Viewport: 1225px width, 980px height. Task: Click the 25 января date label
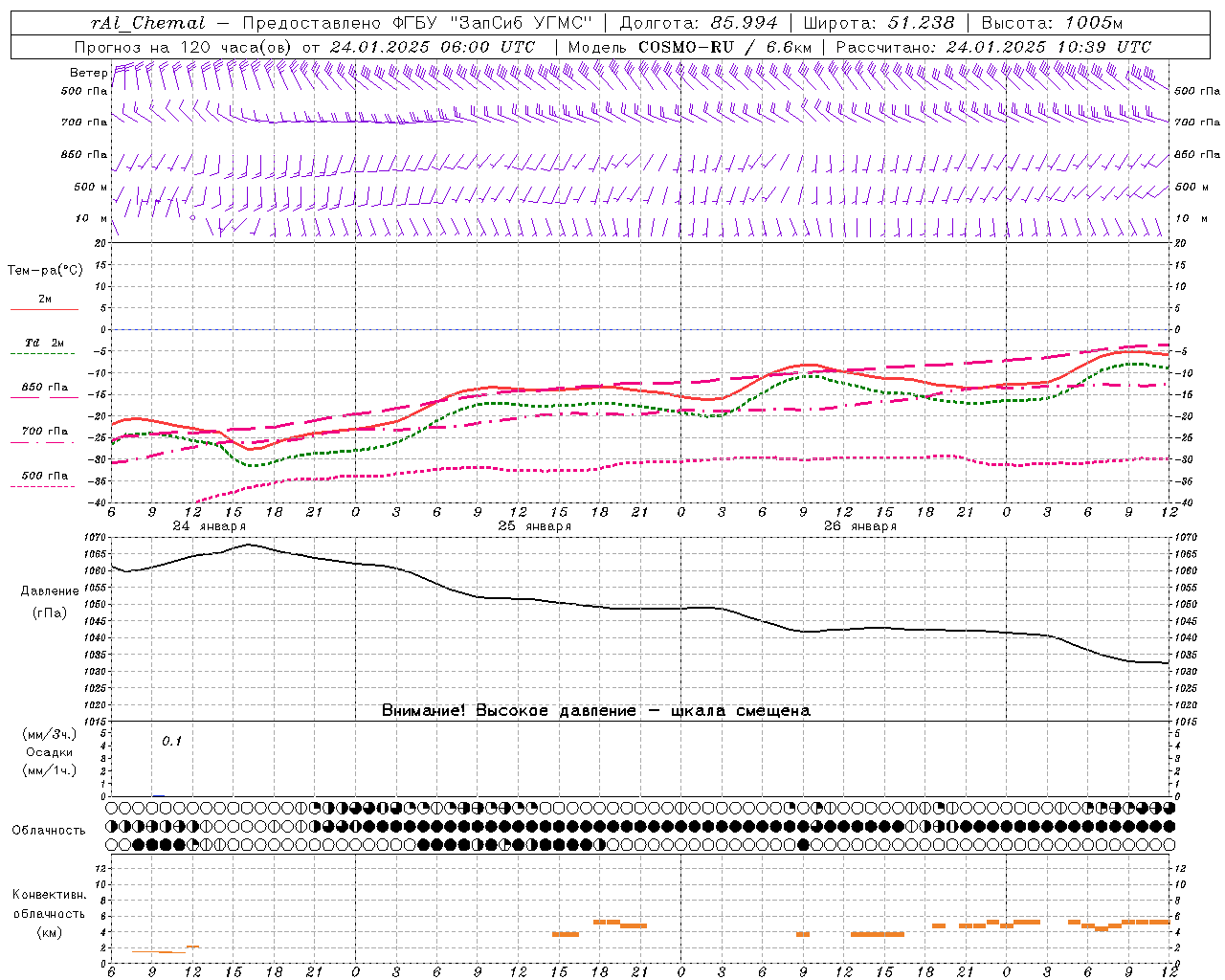[534, 526]
